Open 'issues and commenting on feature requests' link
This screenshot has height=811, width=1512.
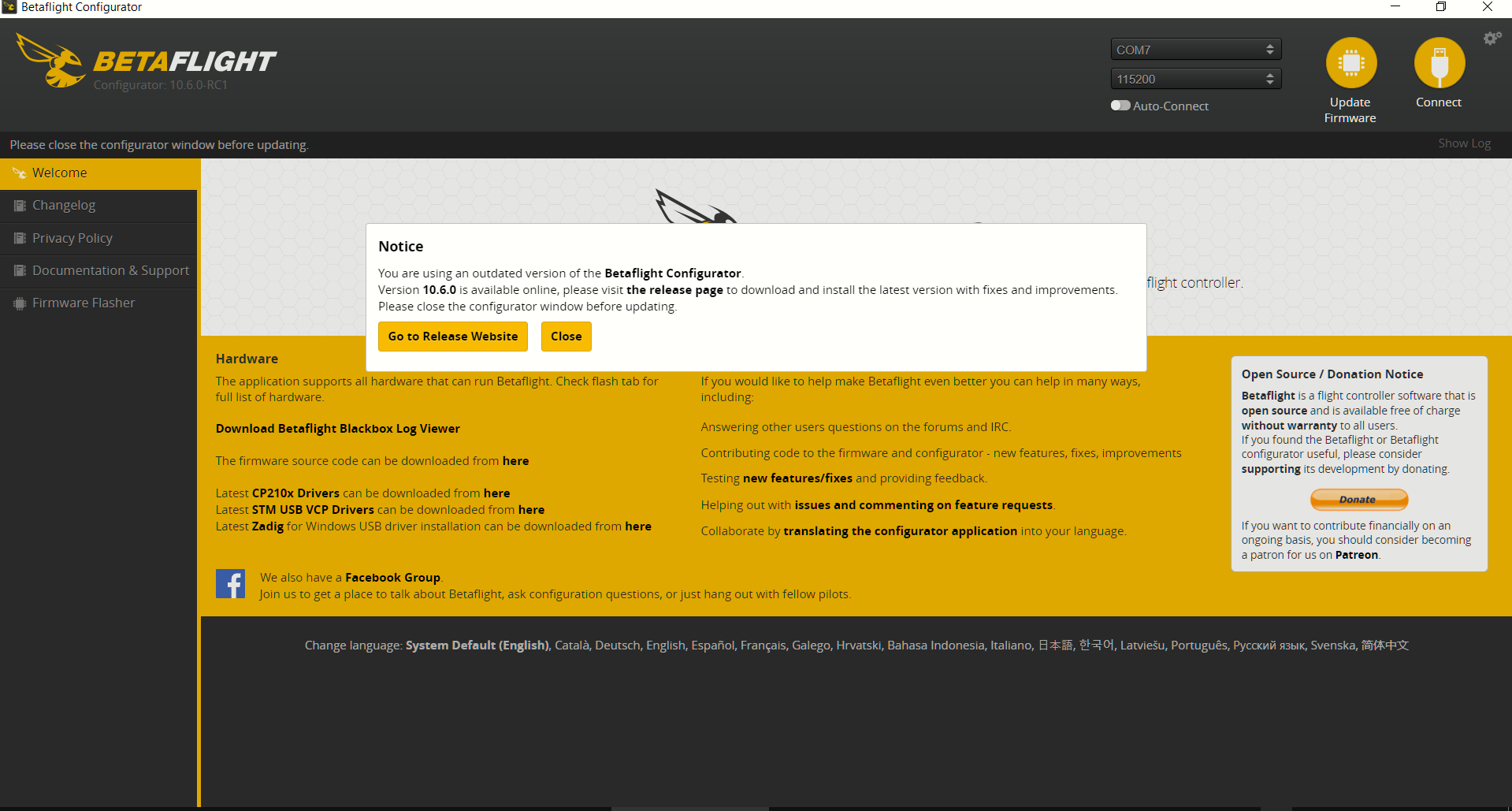[923, 505]
